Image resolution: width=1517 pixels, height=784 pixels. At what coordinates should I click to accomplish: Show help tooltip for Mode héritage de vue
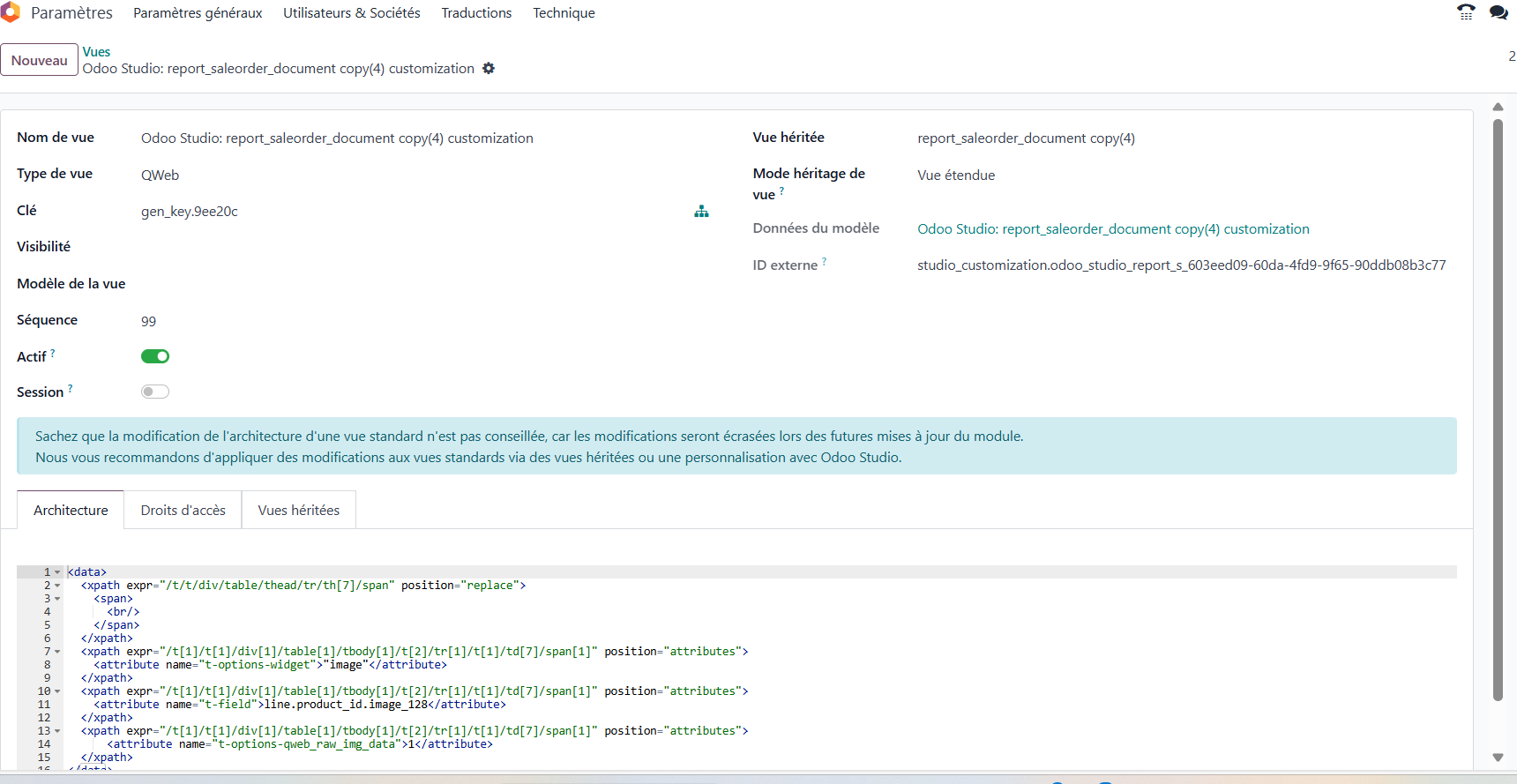click(781, 190)
